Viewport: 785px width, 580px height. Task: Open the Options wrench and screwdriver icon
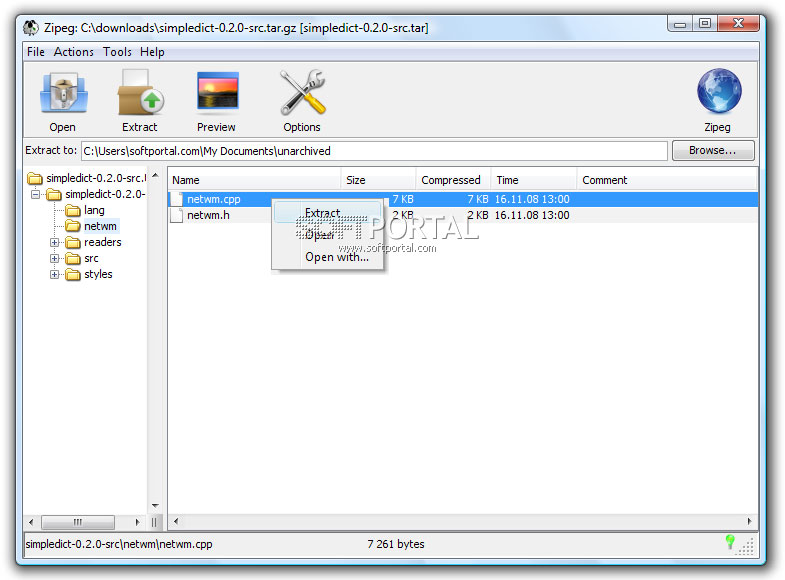302,92
